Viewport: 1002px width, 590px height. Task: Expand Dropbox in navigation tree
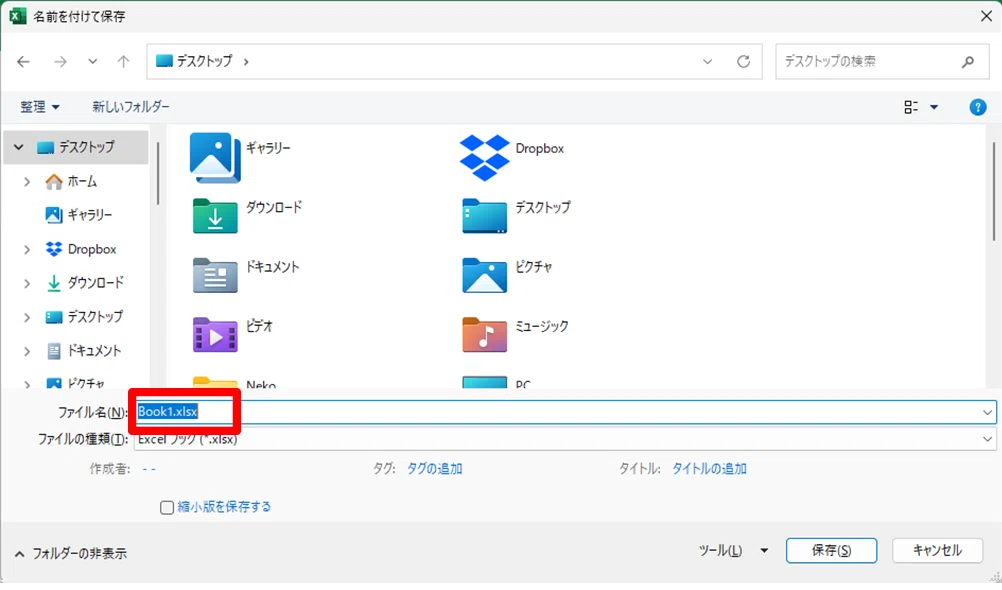(x=27, y=249)
